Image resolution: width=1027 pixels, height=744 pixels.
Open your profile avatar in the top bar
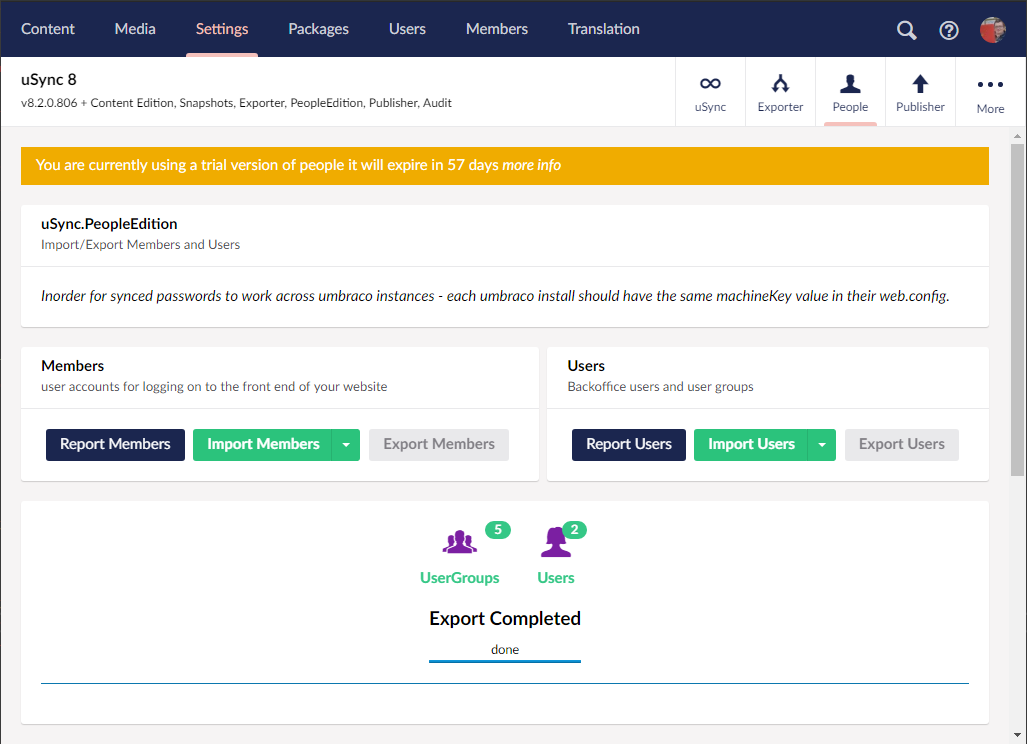coord(992,29)
